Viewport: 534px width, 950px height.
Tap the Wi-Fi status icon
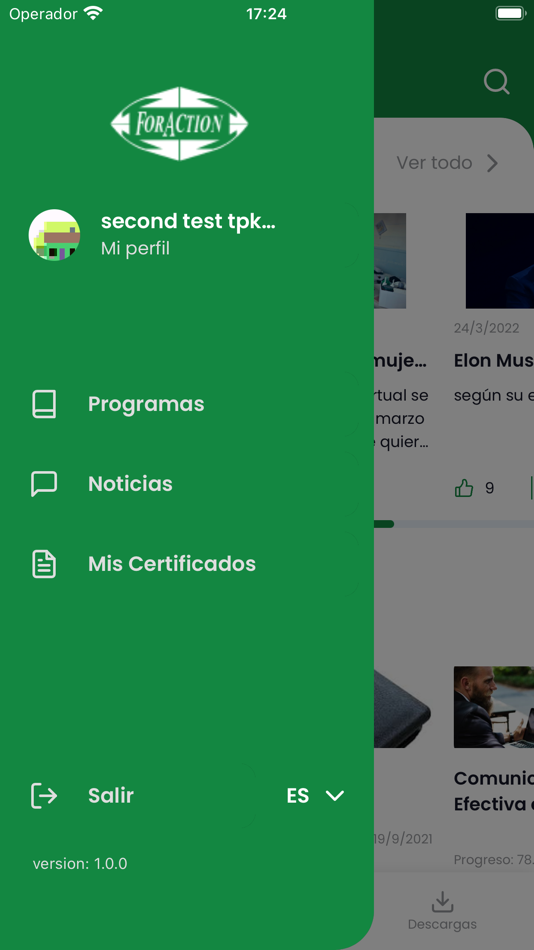pyautogui.click(x=93, y=13)
